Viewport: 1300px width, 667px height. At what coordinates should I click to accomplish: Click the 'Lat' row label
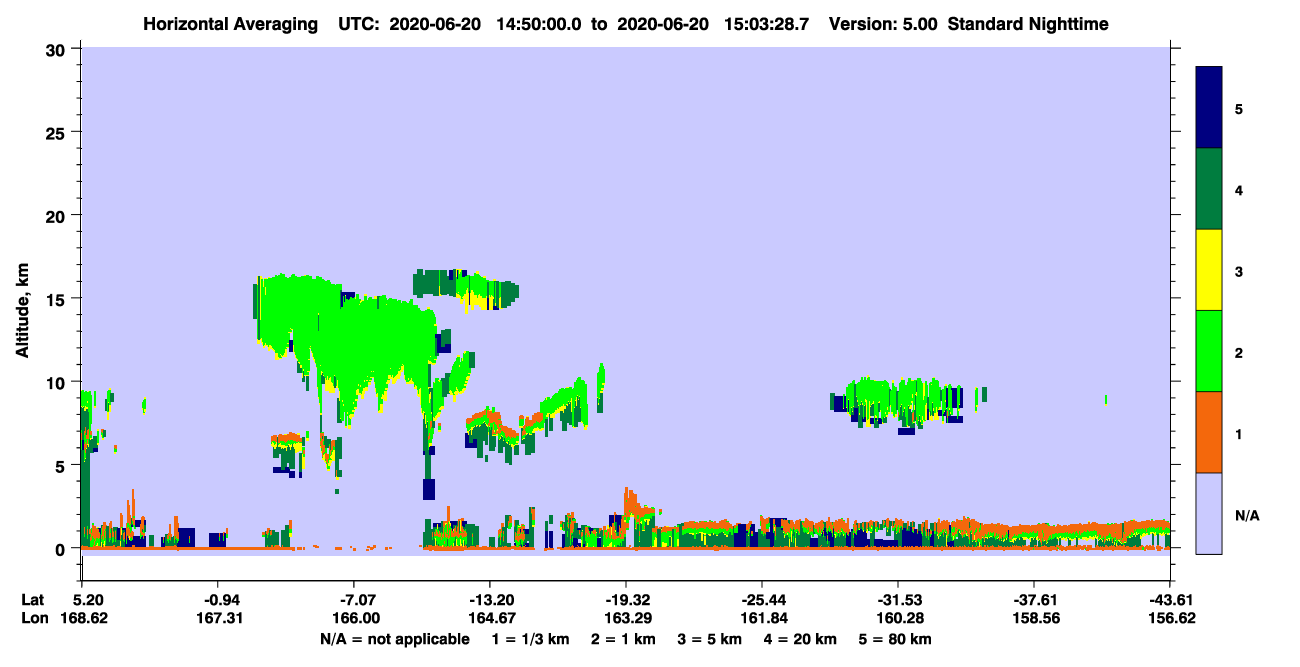point(33,599)
